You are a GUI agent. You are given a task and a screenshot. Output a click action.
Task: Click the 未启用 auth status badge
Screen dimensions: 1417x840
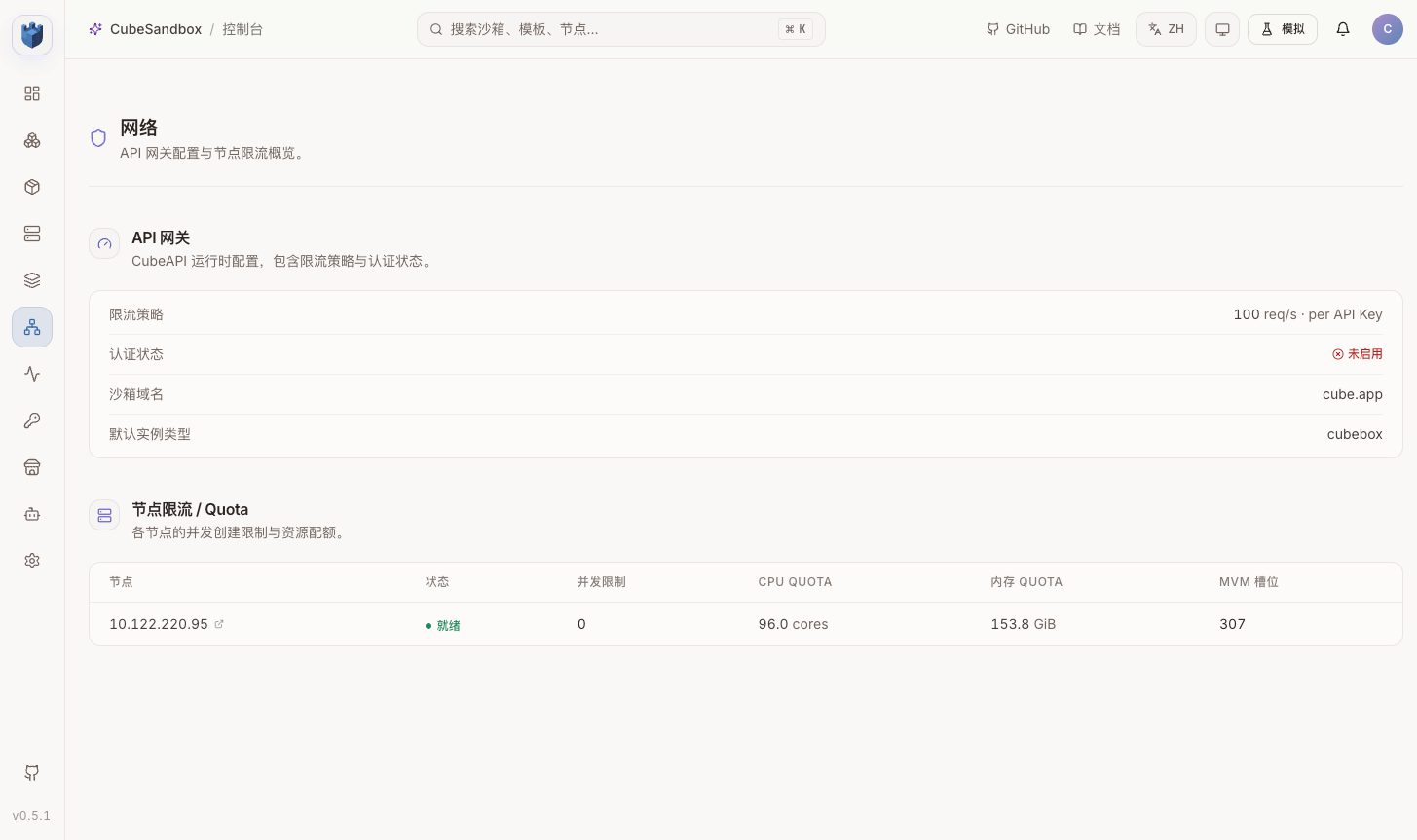point(1358,354)
